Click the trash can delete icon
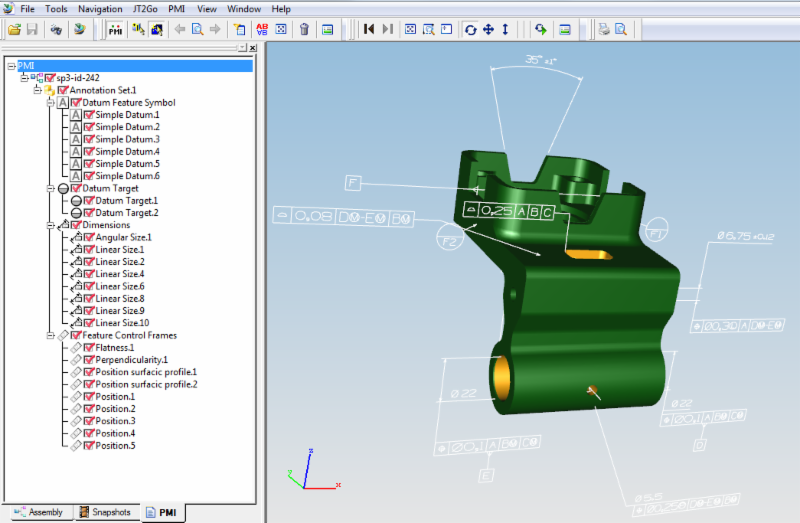This screenshot has height=523, width=800. [x=304, y=30]
